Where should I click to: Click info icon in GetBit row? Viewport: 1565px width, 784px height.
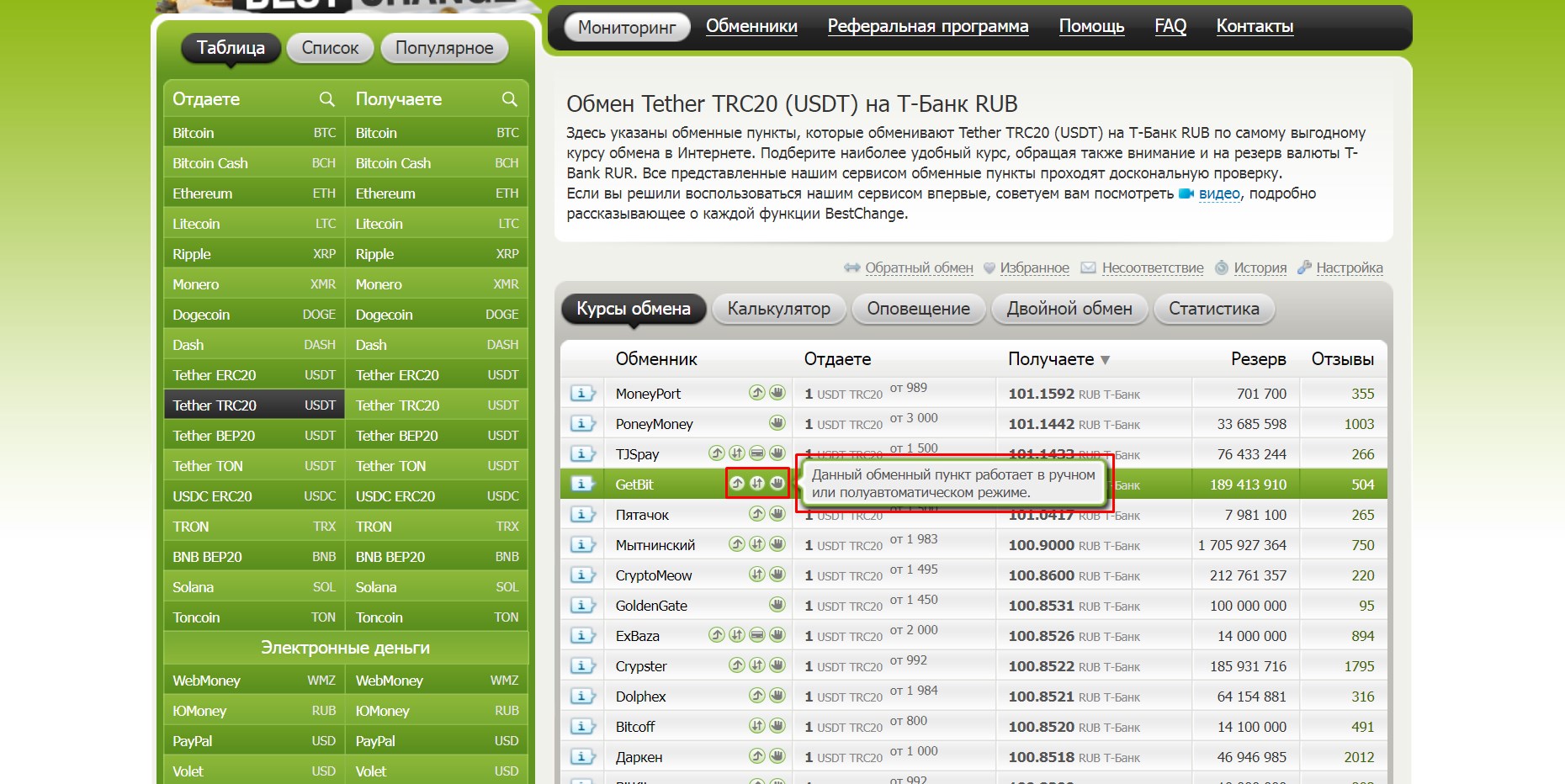tap(582, 485)
